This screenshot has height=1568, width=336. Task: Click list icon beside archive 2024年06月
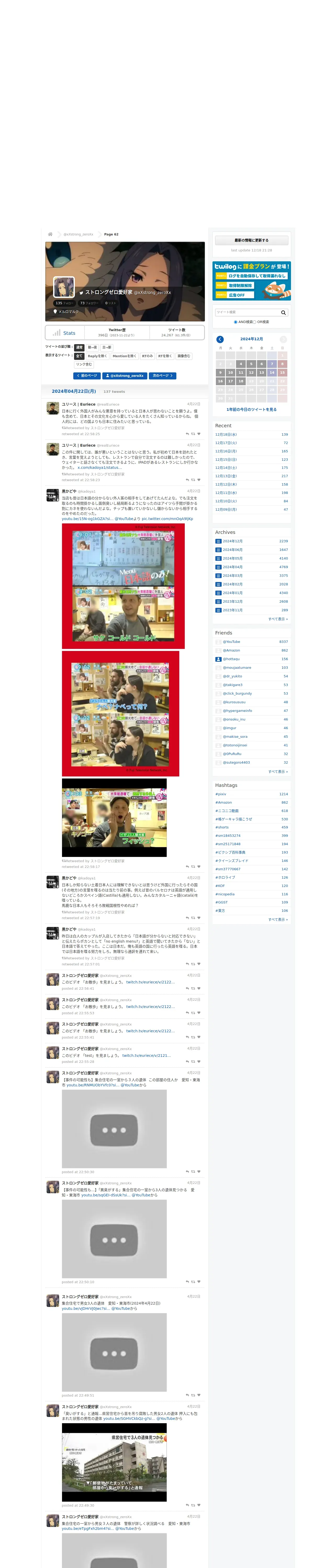(x=218, y=550)
